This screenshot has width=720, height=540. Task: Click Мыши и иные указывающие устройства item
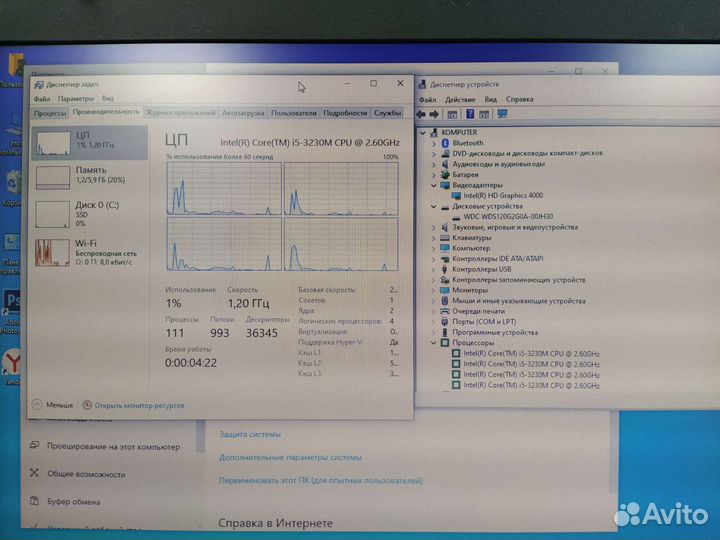pyautogui.click(x=518, y=301)
